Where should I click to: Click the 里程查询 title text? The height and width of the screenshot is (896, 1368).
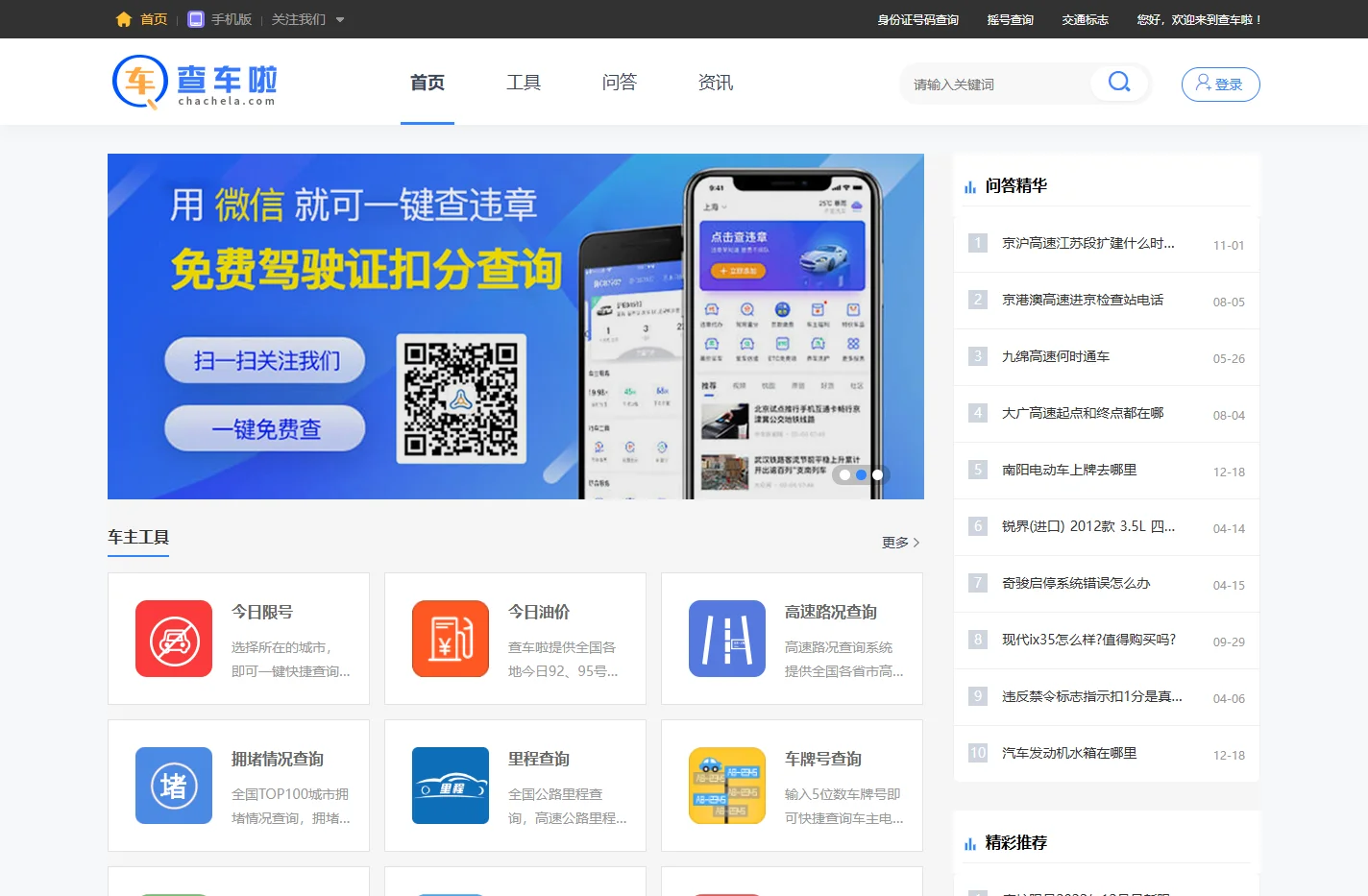click(x=539, y=759)
